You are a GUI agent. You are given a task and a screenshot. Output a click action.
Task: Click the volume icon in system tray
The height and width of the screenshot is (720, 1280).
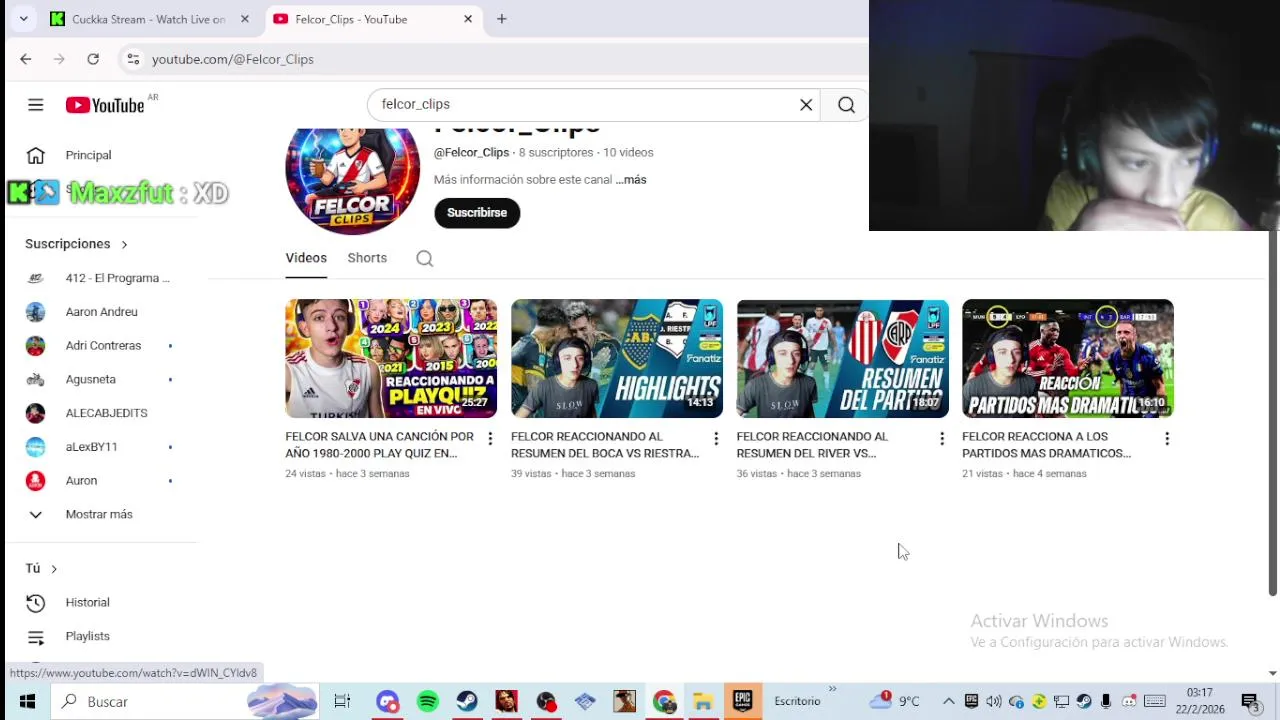993,701
